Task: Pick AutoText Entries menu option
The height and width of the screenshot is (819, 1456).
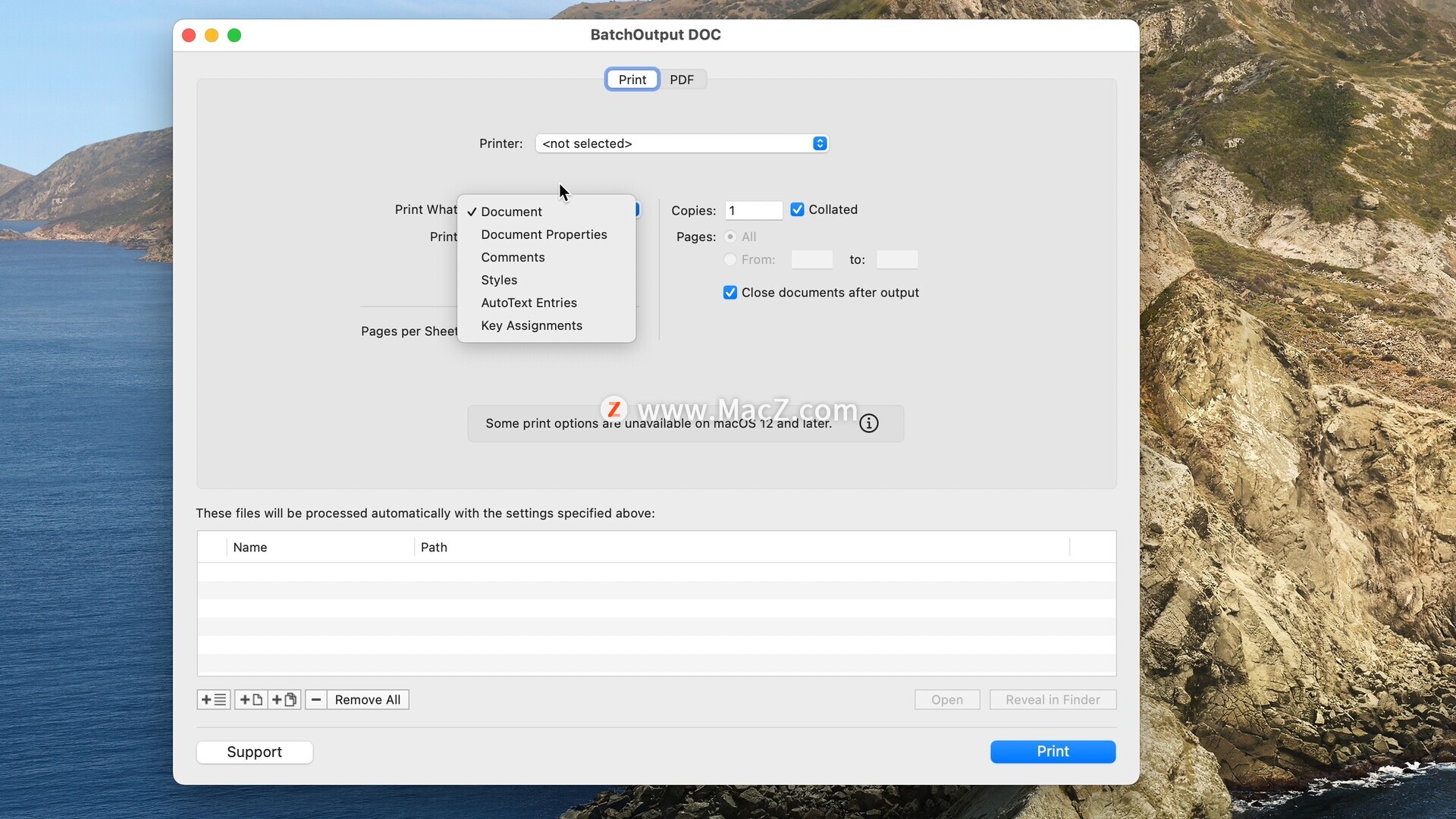Action: [x=547, y=303]
